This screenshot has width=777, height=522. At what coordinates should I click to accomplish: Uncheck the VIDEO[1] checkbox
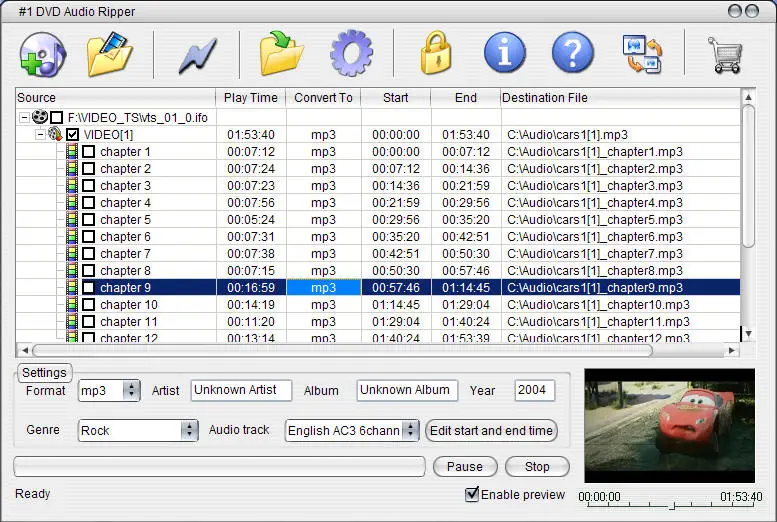click(x=72, y=134)
